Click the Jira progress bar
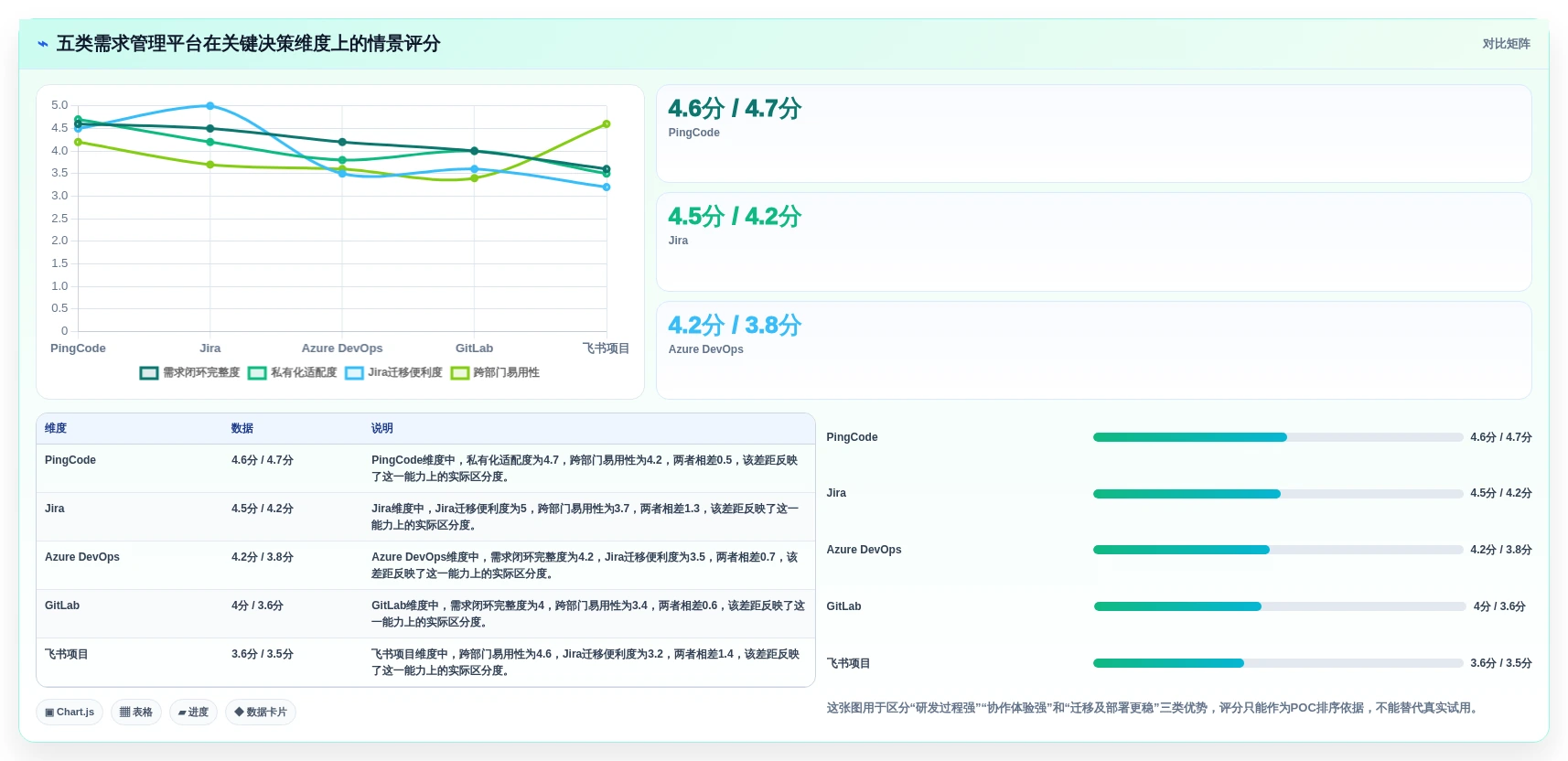The image size is (1568, 761). pyautogui.click(x=1278, y=494)
